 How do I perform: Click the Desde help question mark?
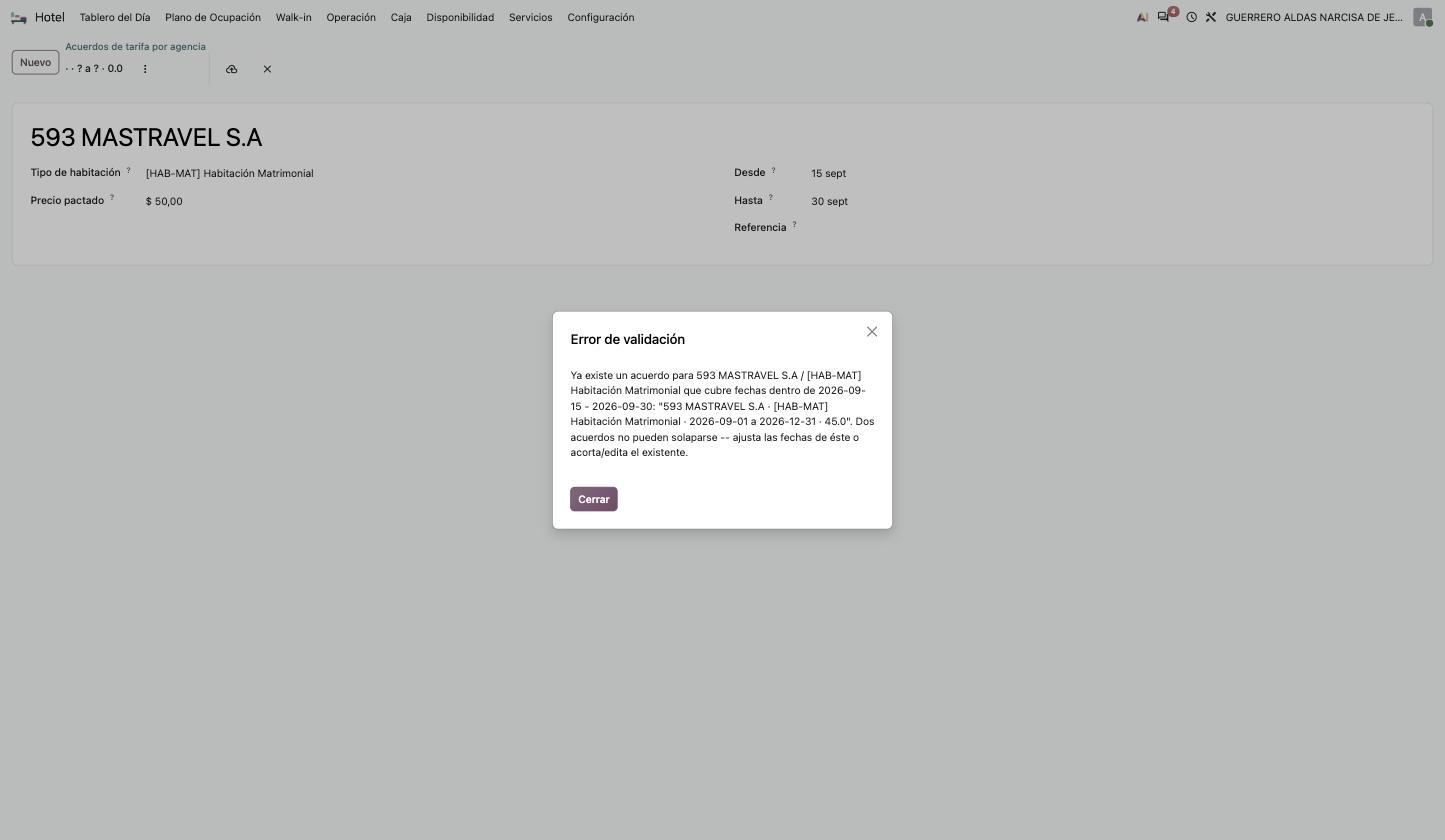[773, 170]
